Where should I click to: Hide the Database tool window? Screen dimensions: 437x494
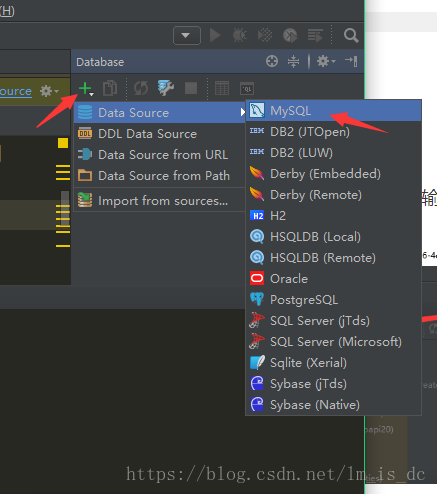click(351, 61)
